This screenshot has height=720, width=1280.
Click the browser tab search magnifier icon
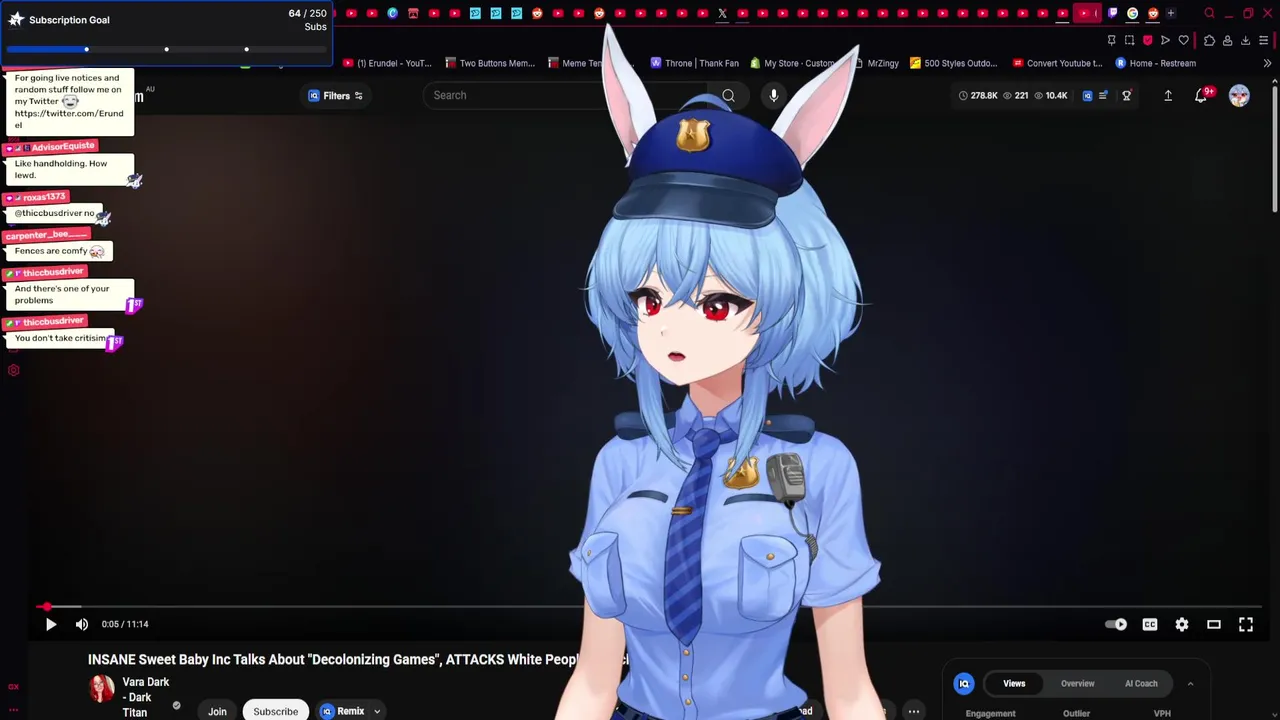click(x=1209, y=13)
